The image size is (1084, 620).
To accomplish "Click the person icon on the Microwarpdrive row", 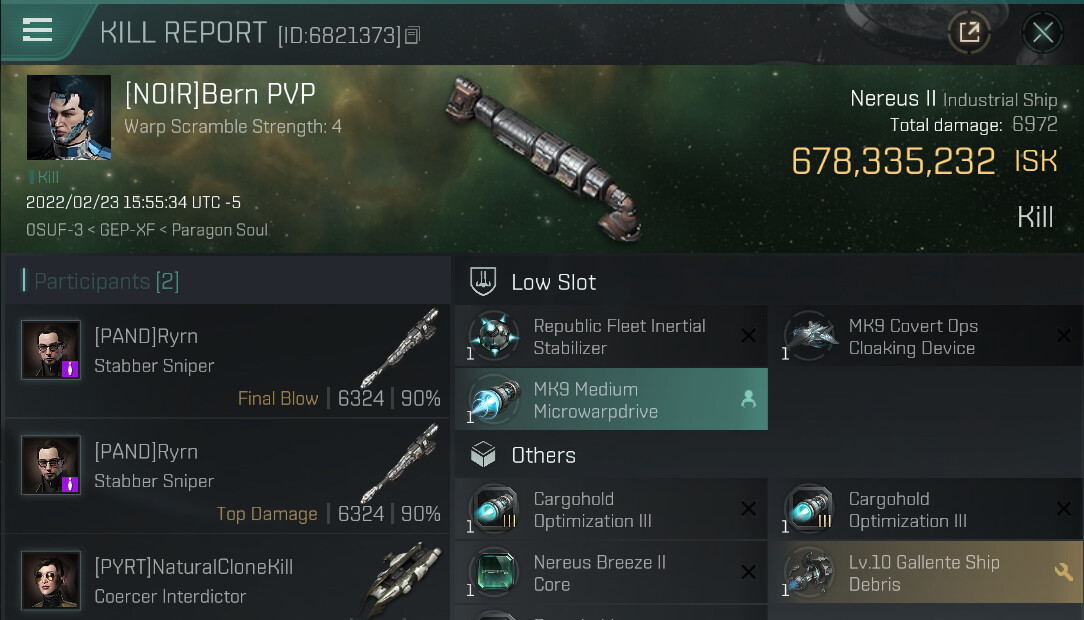I will [x=747, y=399].
